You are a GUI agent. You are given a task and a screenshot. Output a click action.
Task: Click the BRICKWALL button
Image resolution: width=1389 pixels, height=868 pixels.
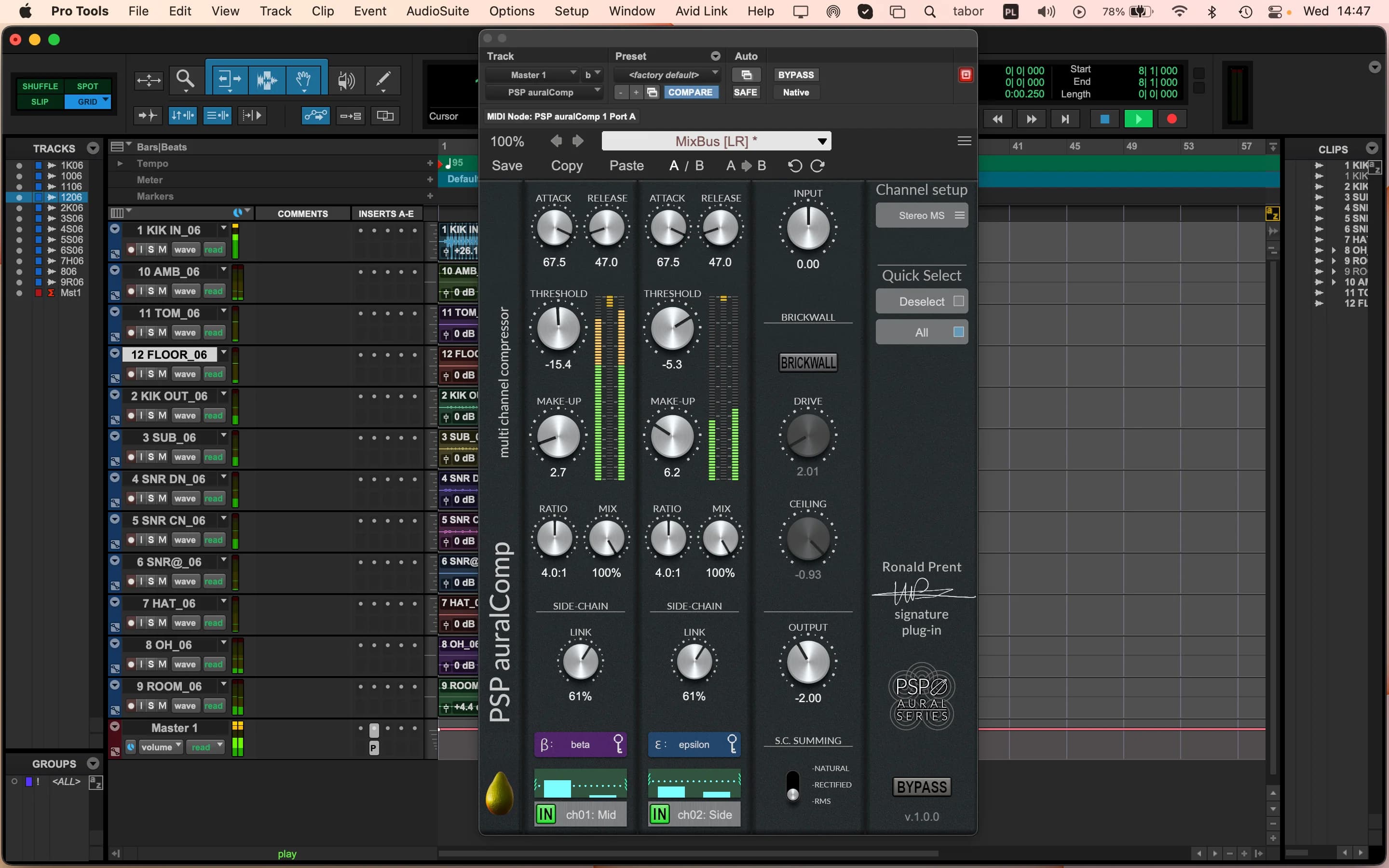tap(807, 363)
